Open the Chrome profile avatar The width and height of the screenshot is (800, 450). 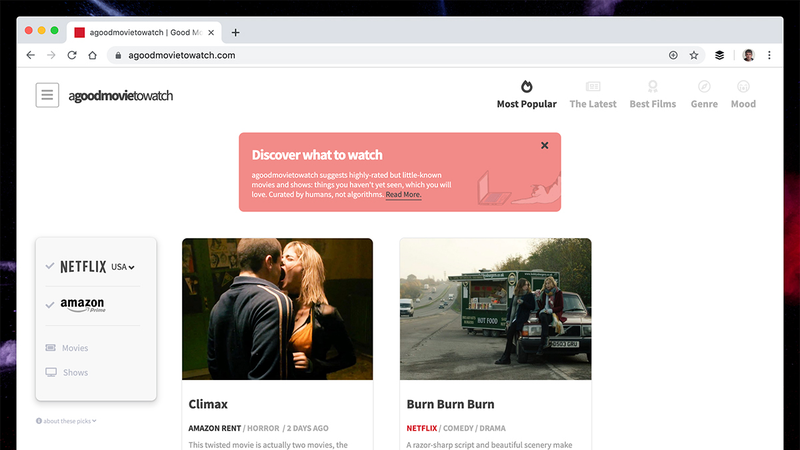point(748,55)
